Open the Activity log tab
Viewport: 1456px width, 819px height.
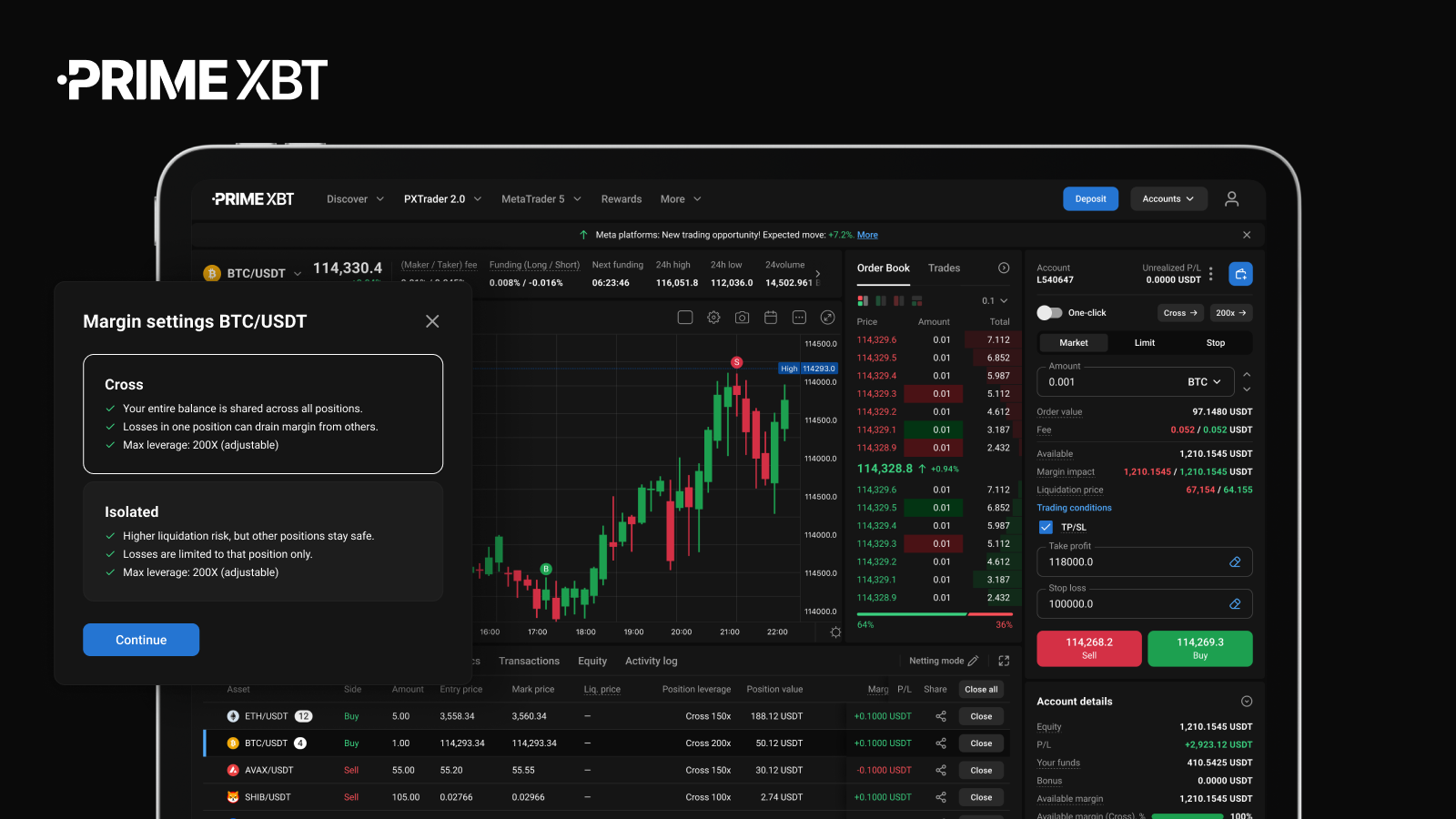(x=652, y=662)
